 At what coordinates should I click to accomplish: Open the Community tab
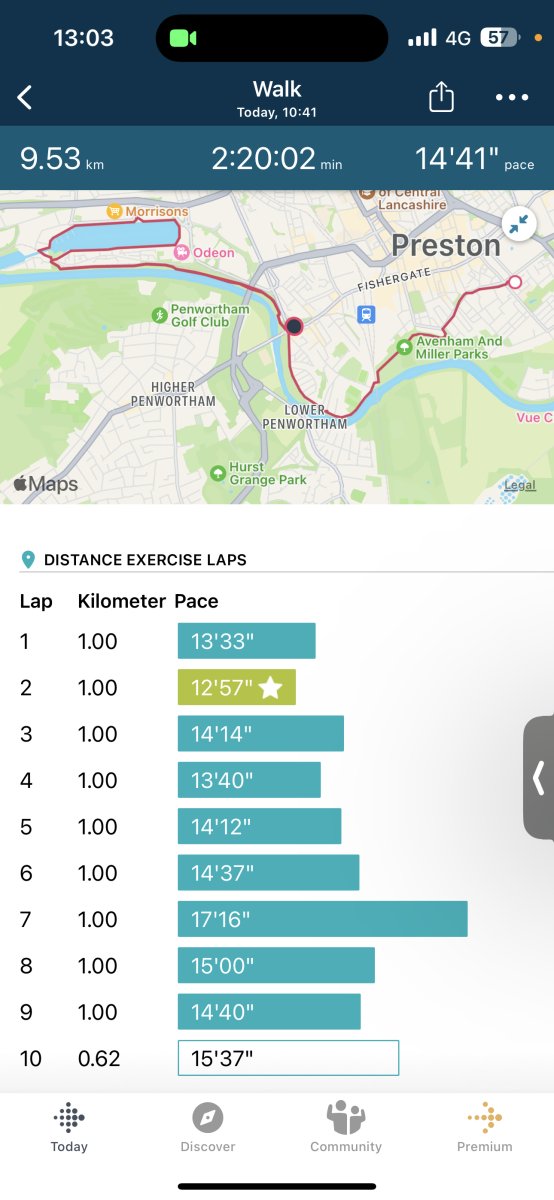[346, 1128]
